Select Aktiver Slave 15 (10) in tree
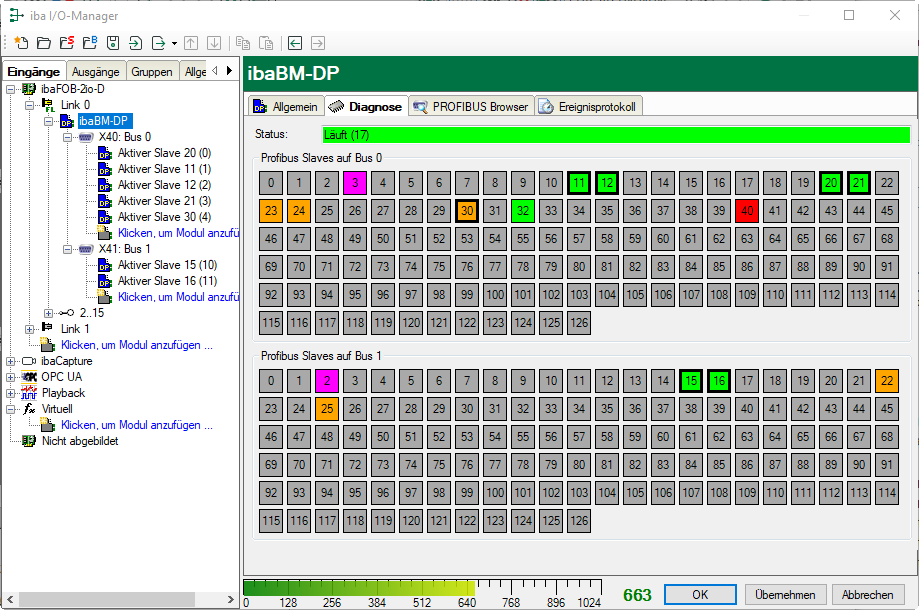Viewport: 919px width, 610px height. (167, 265)
